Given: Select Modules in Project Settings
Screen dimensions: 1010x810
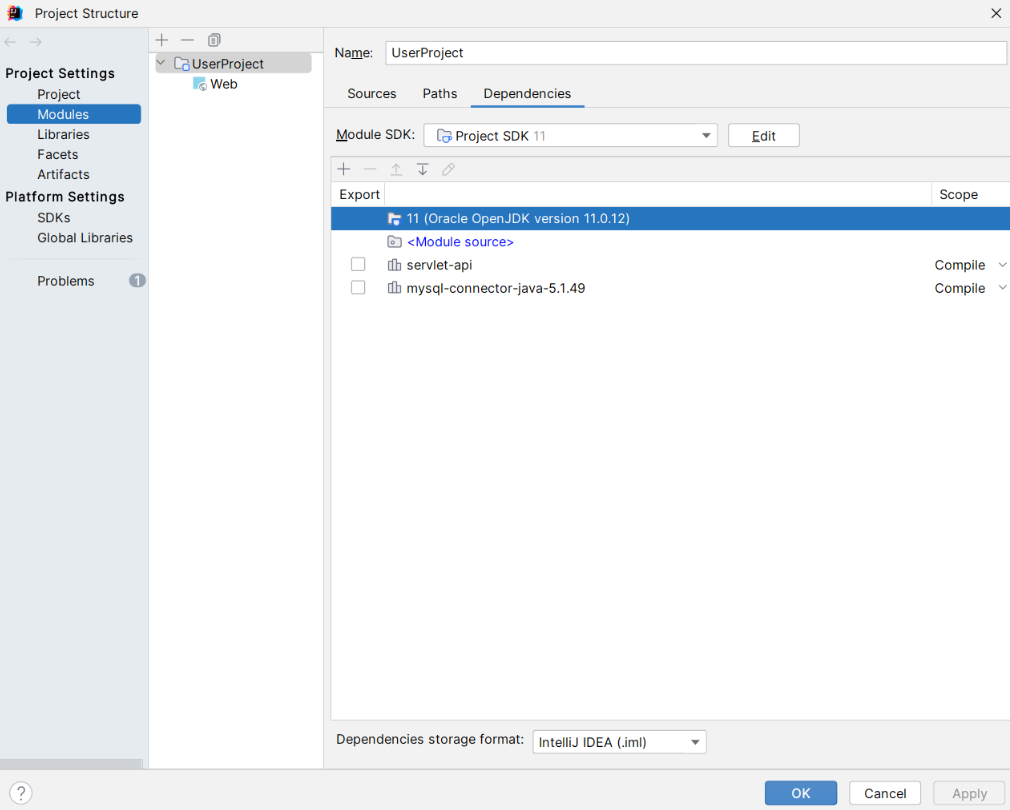Looking at the screenshot, I should (x=73, y=114).
